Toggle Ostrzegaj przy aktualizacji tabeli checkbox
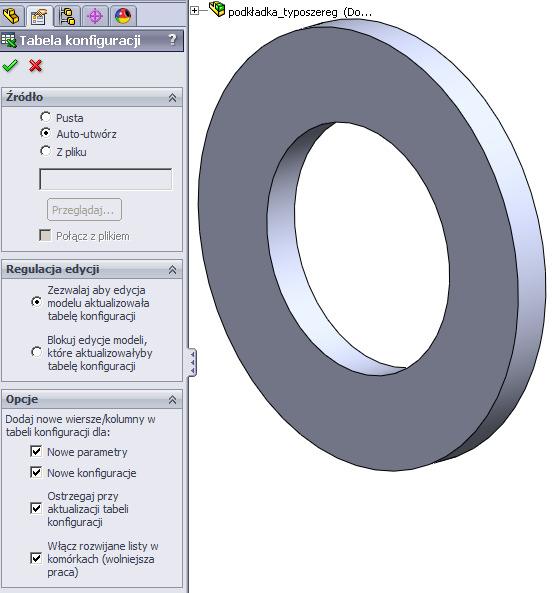This screenshot has height=593, width=552. 36,508
